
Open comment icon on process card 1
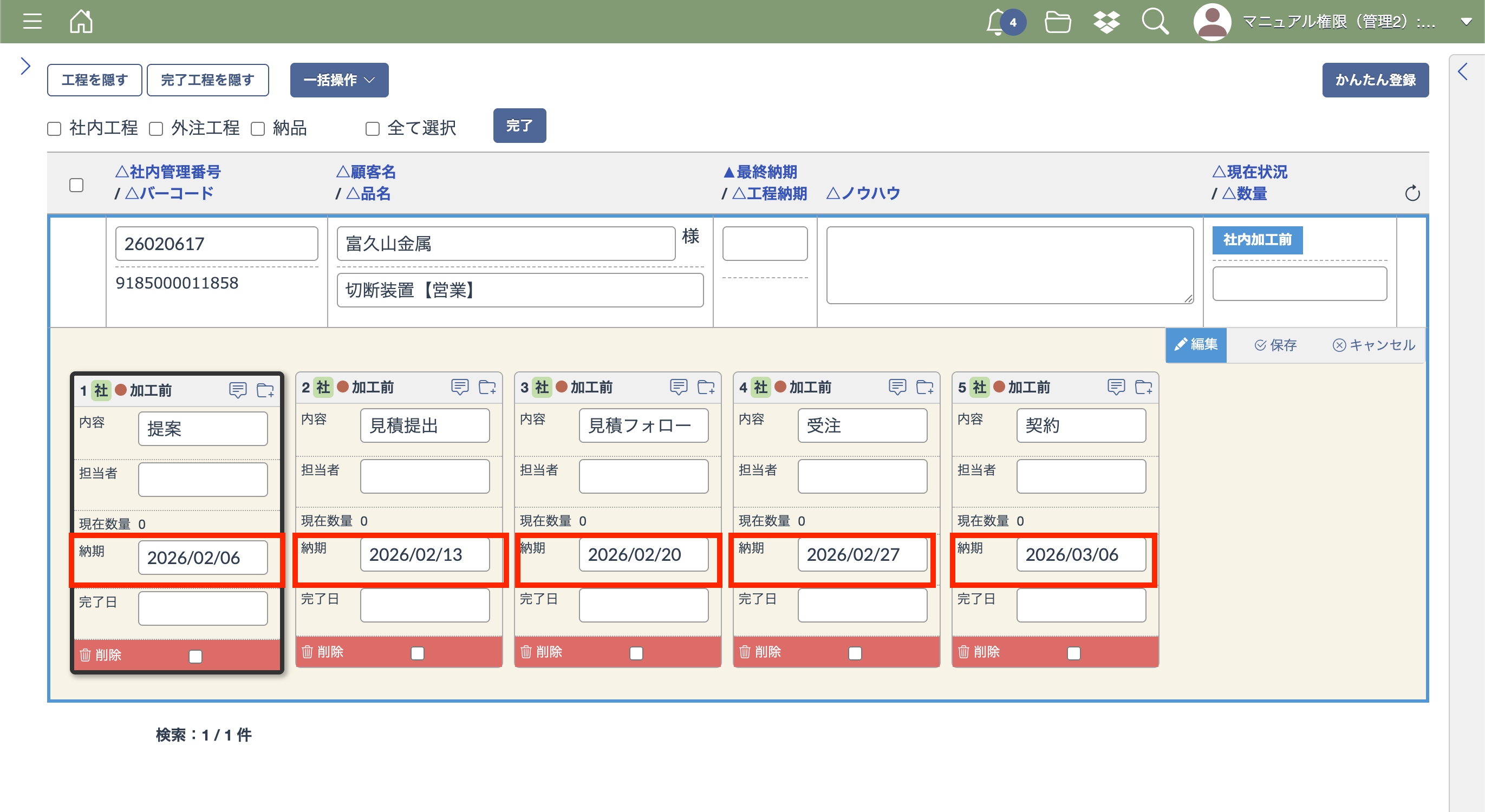tap(238, 390)
